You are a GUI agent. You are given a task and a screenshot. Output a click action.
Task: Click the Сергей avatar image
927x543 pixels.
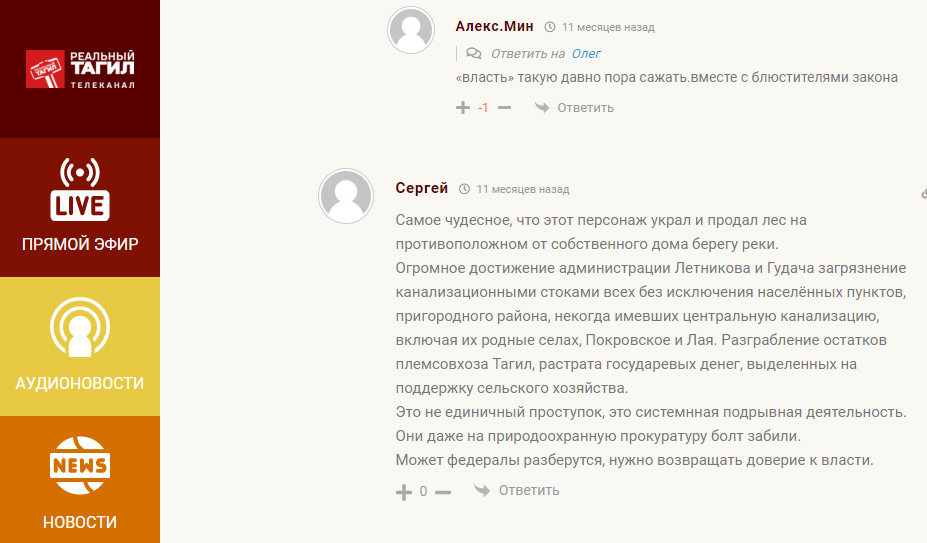[346, 194]
